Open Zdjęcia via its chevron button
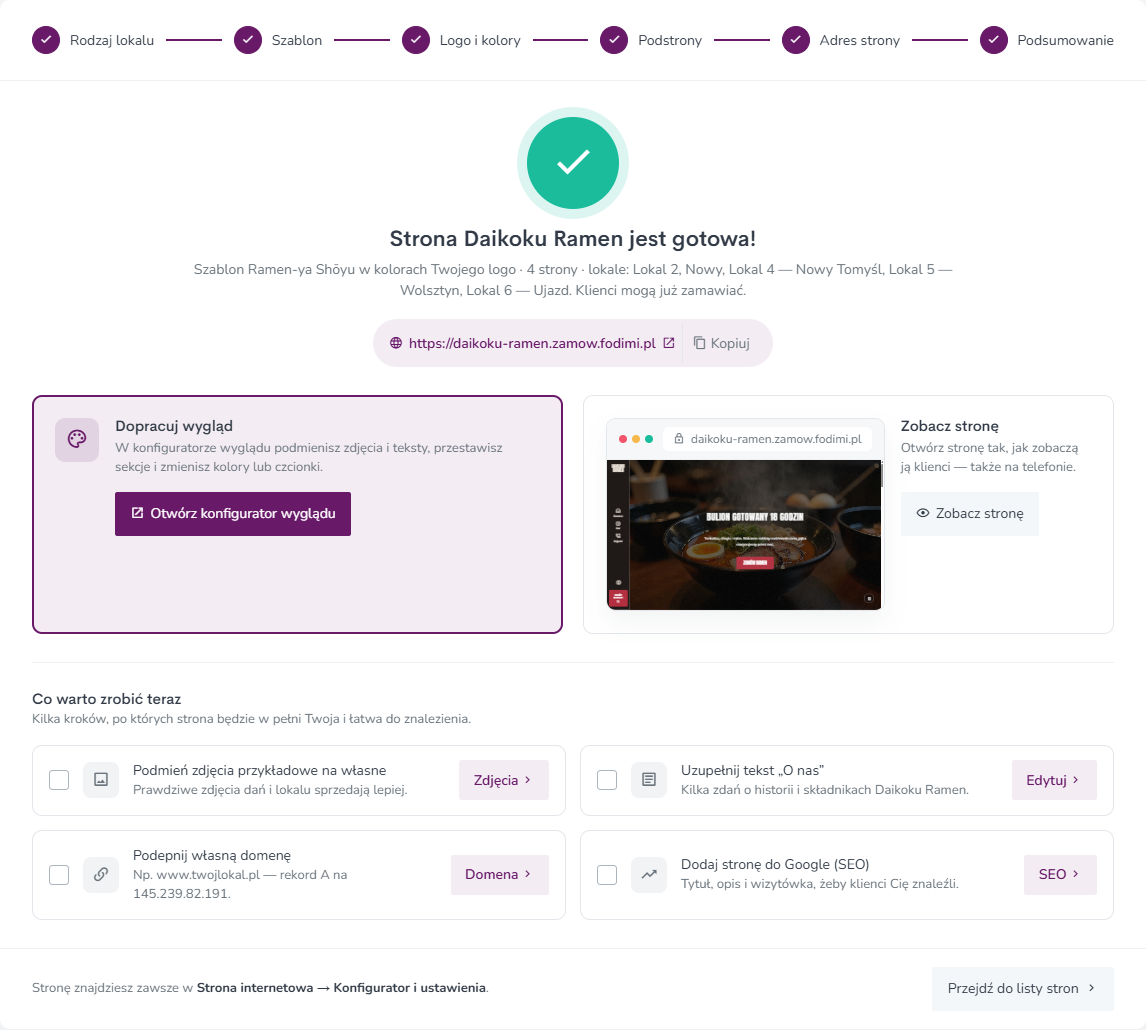 click(x=504, y=780)
